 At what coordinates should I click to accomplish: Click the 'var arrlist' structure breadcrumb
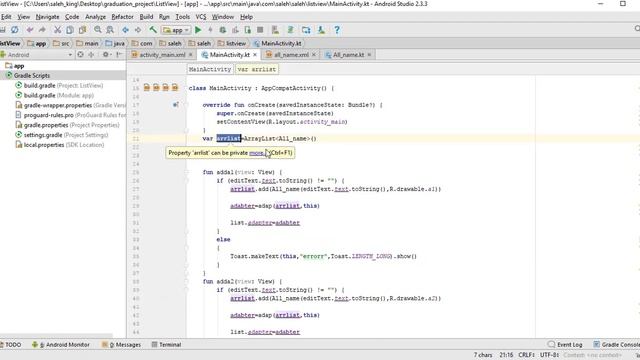(x=257, y=69)
